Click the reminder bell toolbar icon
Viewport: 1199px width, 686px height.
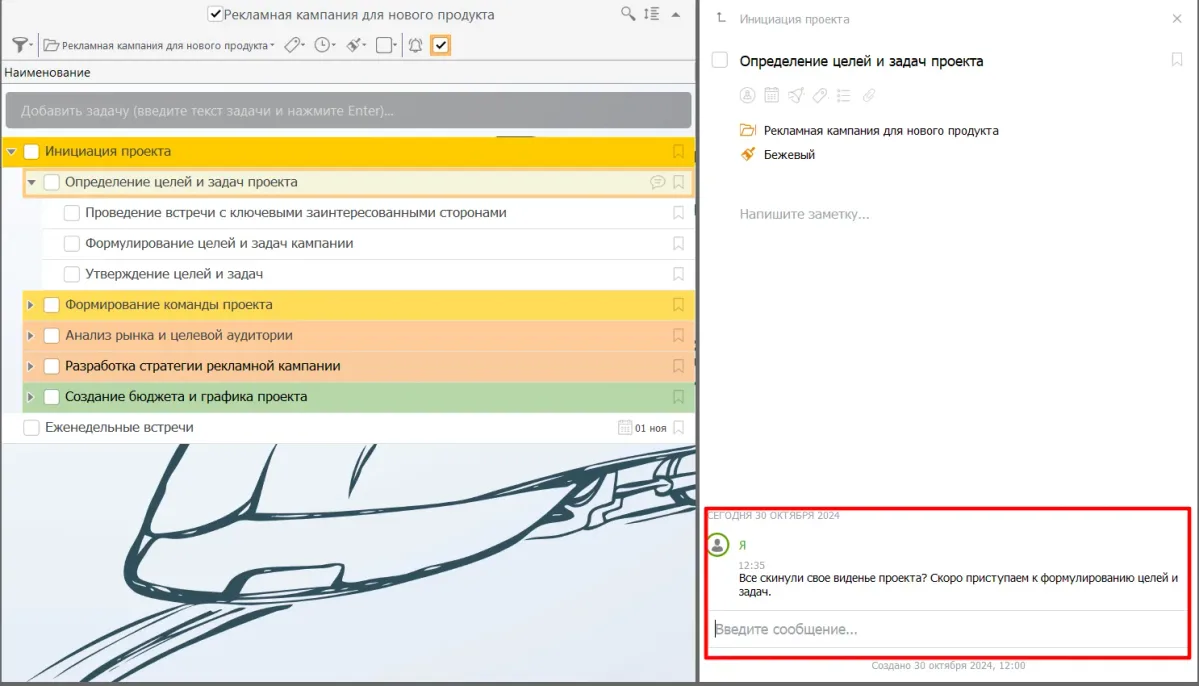415,45
